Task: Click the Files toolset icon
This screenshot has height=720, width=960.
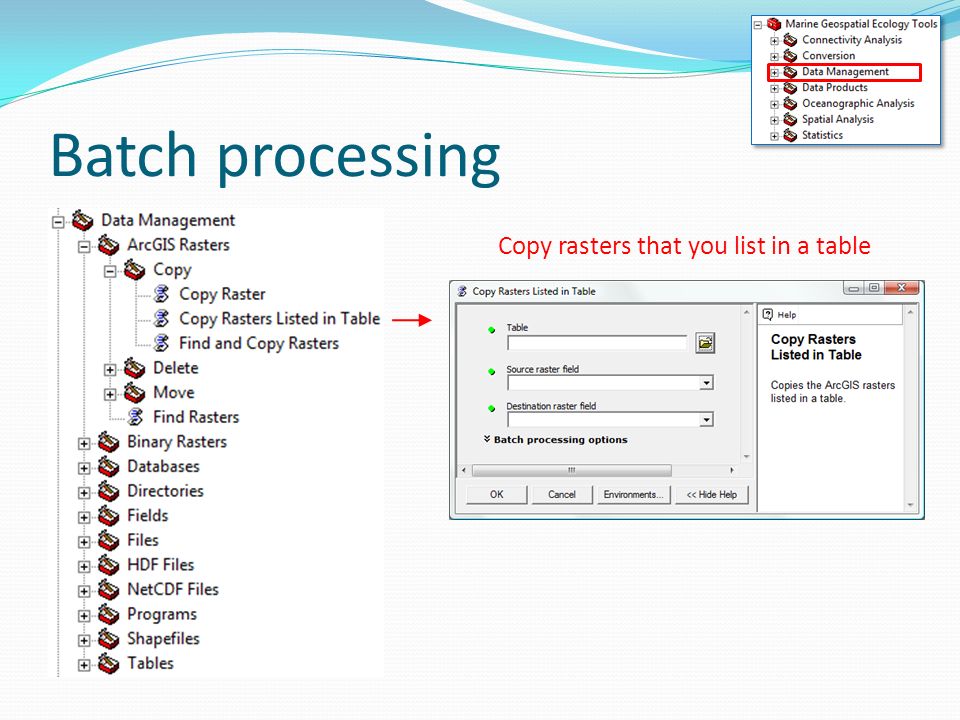Action: [x=108, y=540]
